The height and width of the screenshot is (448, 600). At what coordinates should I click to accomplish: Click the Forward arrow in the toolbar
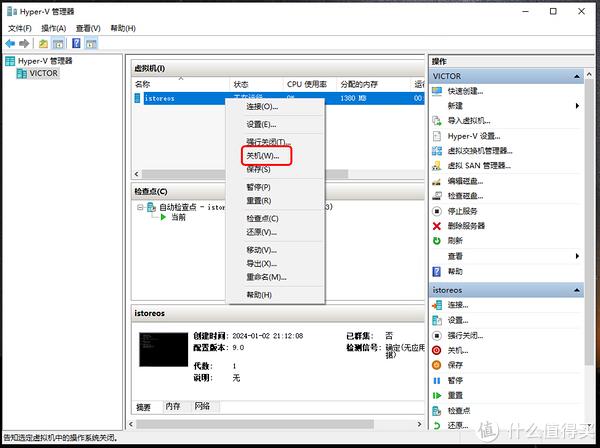24,44
